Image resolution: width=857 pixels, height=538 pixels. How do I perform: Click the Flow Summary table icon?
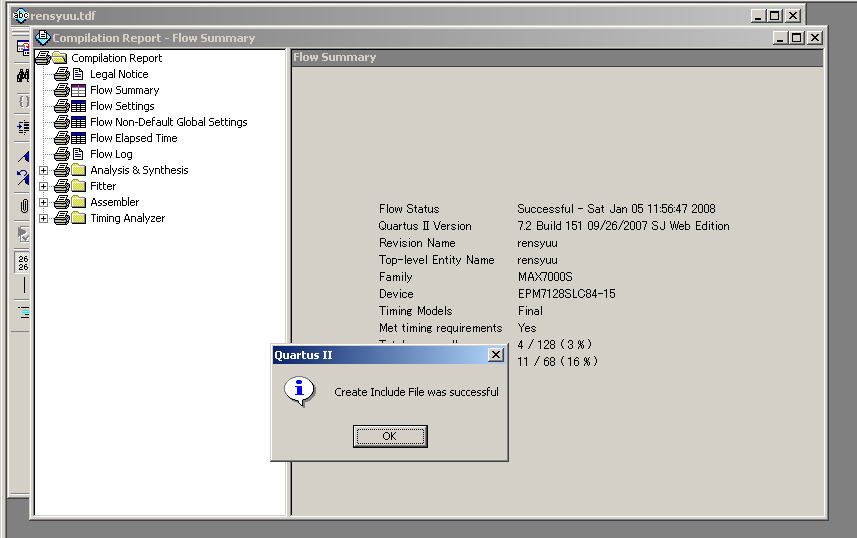point(79,90)
